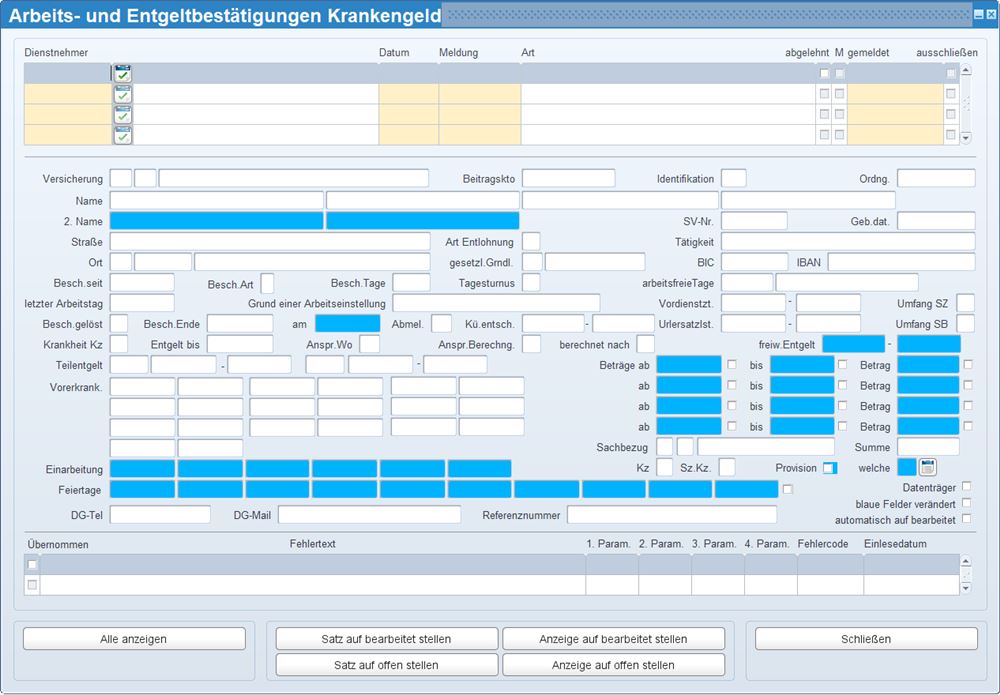Toggle M checkbox in first Dienstnehmer row
The width and height of the screenshot is (1000, 695).
840,73
